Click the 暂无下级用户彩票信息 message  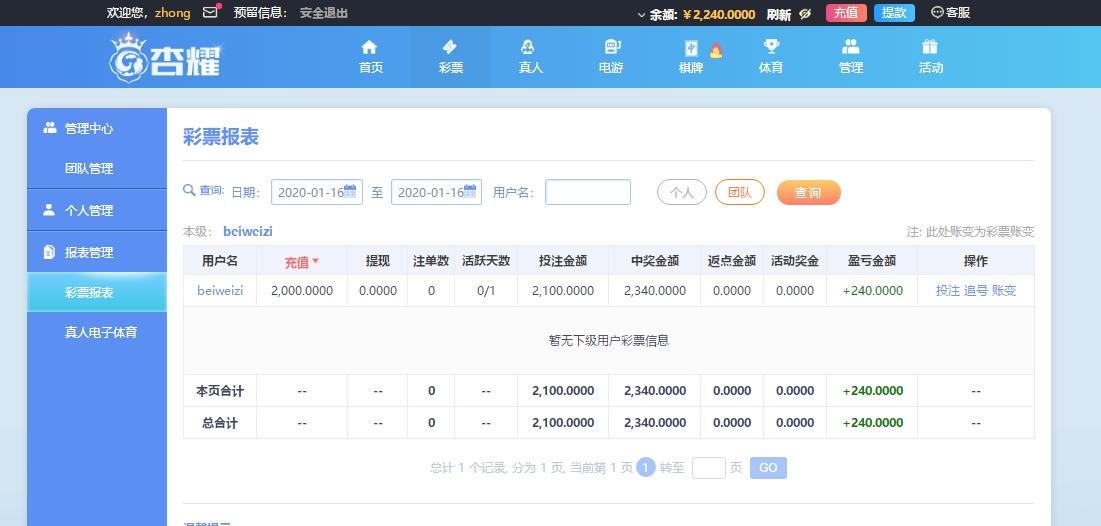pos(609,341)
